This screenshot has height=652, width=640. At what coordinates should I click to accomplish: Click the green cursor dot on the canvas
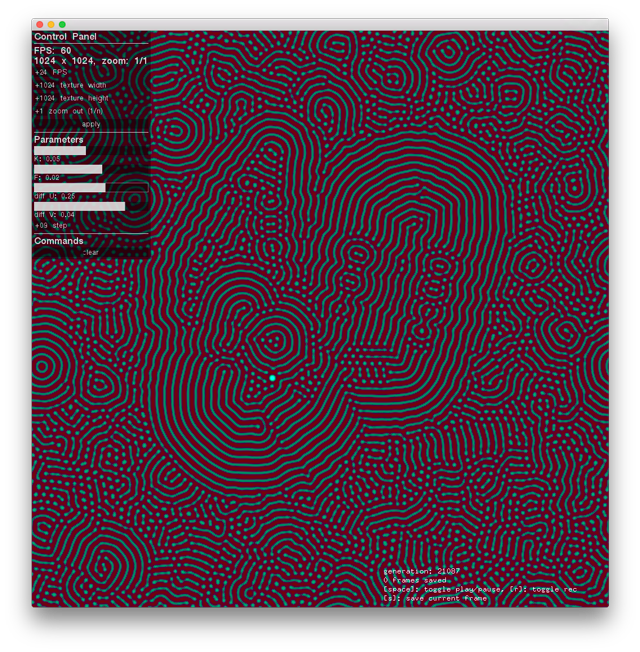(272, 378)
